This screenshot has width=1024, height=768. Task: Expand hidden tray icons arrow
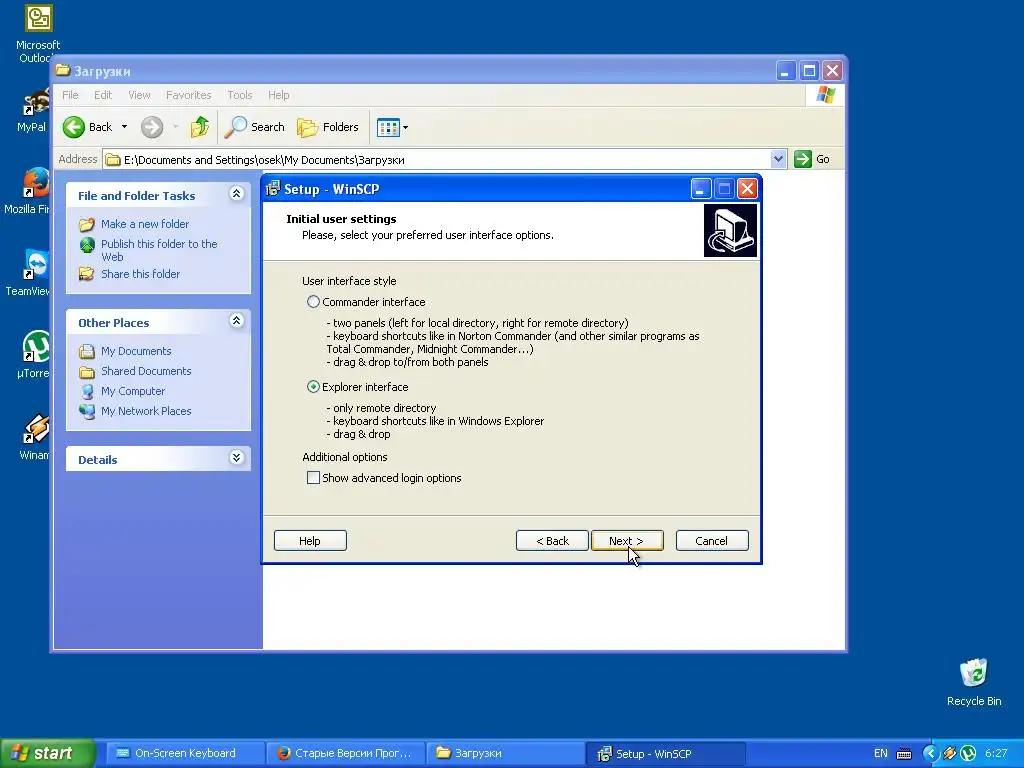pyautogui.click(x=931, y=753)
